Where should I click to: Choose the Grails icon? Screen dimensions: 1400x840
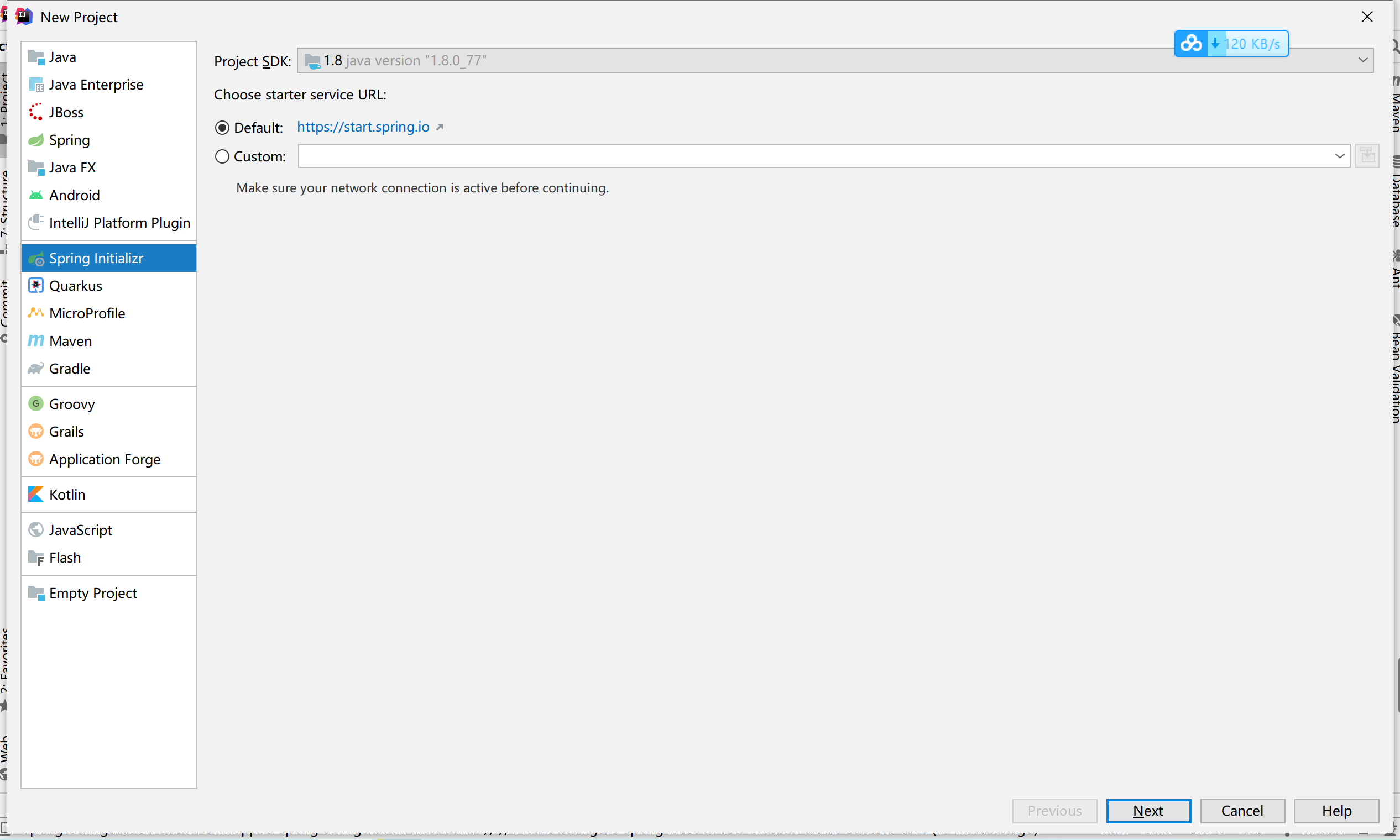click(36, 432)
